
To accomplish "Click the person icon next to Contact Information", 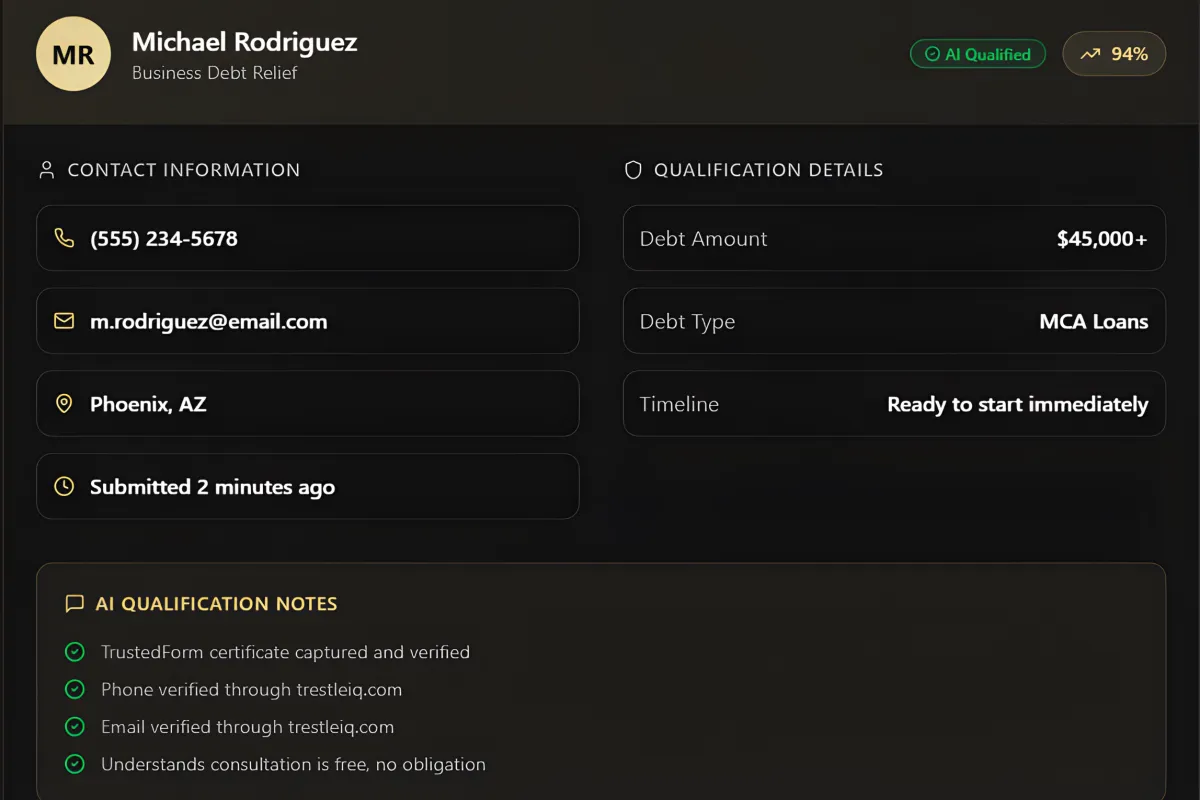I will point(46,170).
